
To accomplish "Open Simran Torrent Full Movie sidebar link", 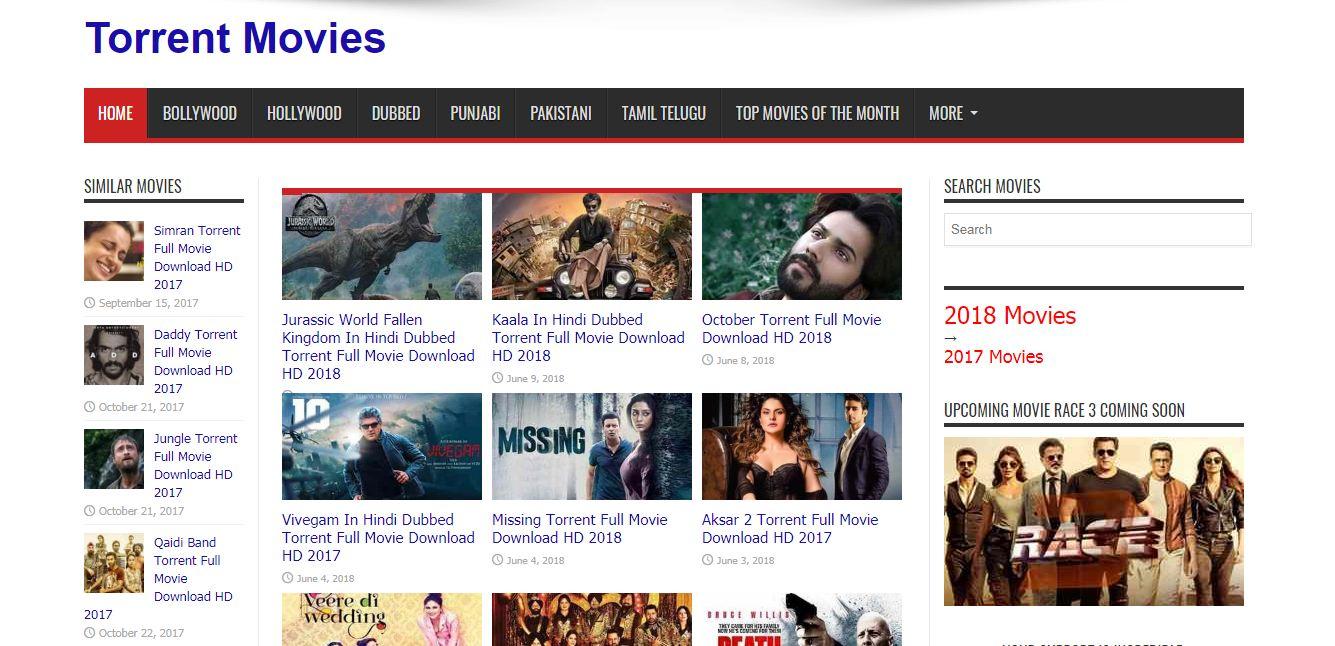I will tap(197, 257).
